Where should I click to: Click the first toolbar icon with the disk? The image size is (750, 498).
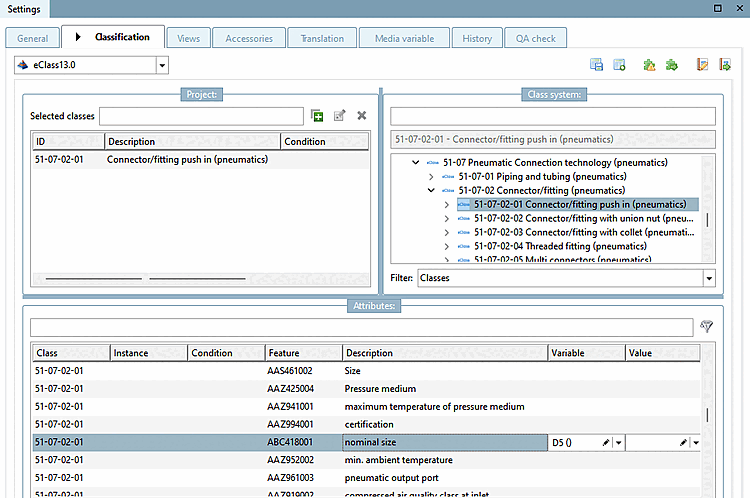pos(596,65)
